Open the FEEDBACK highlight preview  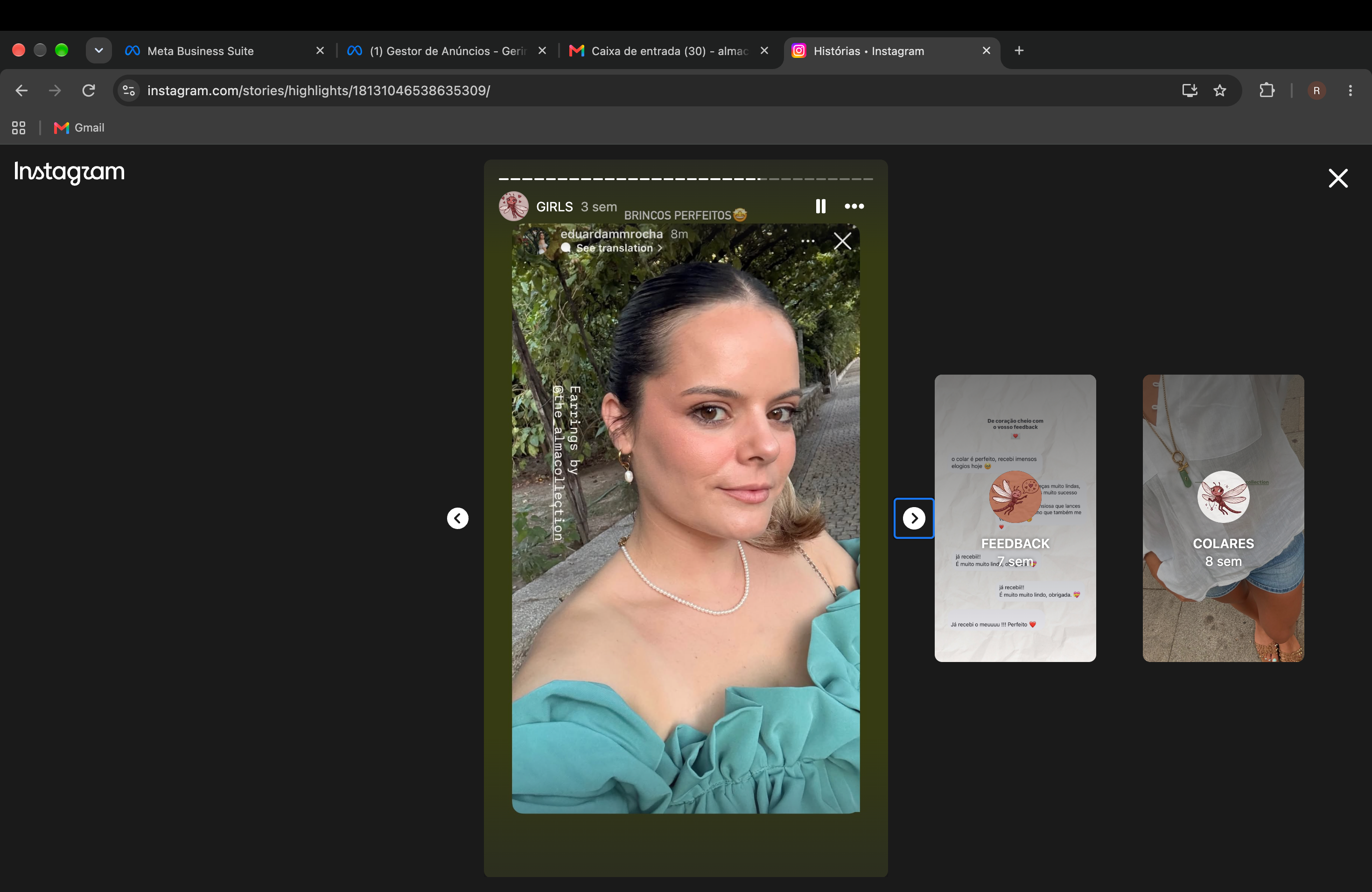click(x=1015, y=518)
